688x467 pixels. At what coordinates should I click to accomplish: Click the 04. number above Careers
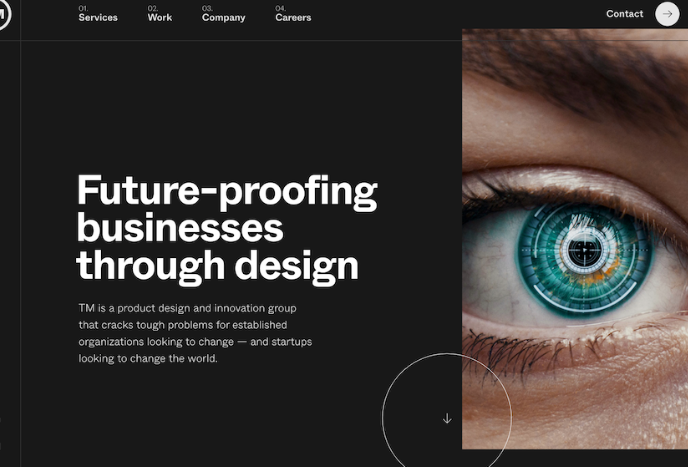pos(280,8)
